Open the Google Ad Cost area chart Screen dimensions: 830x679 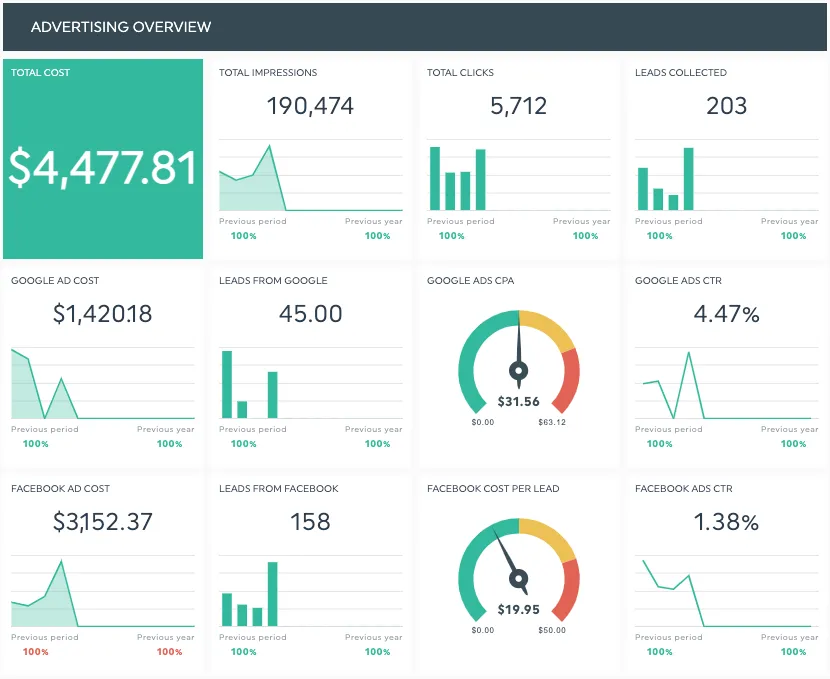(x=103, y=383)
